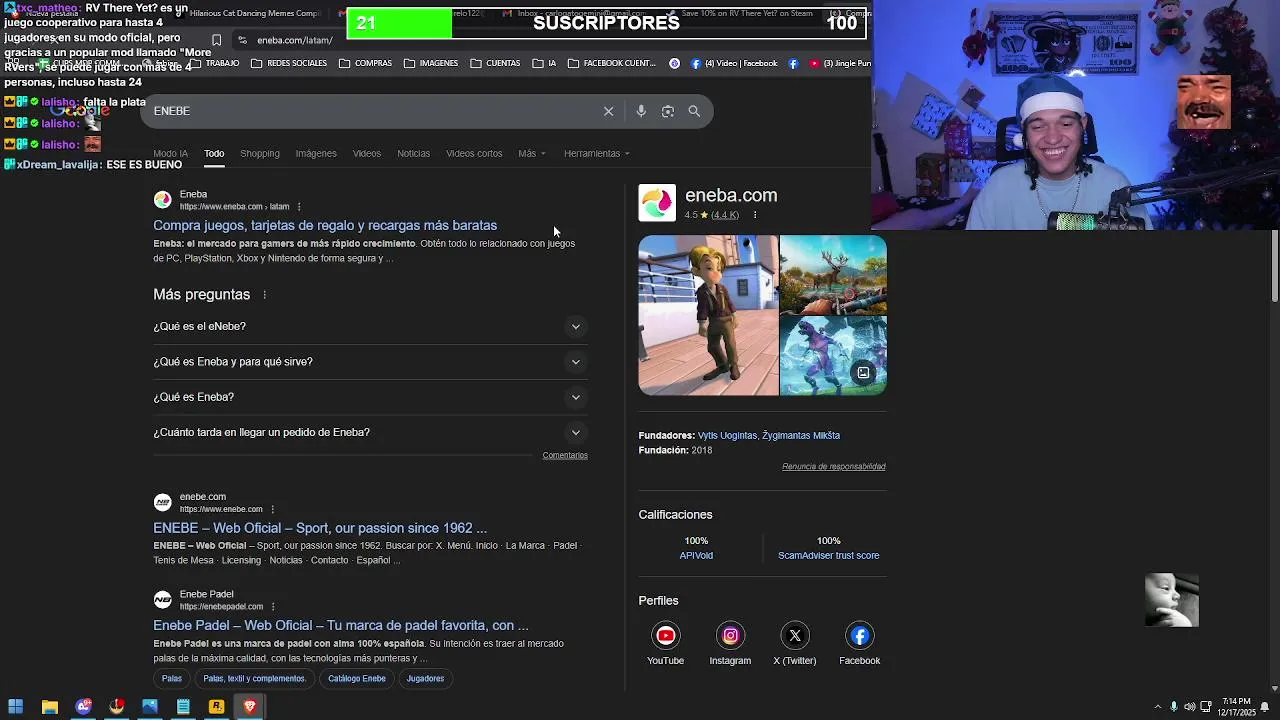Click the Comentarios feedback link
This screenshot has width=1280, height=720.
(x=565, y=455)
